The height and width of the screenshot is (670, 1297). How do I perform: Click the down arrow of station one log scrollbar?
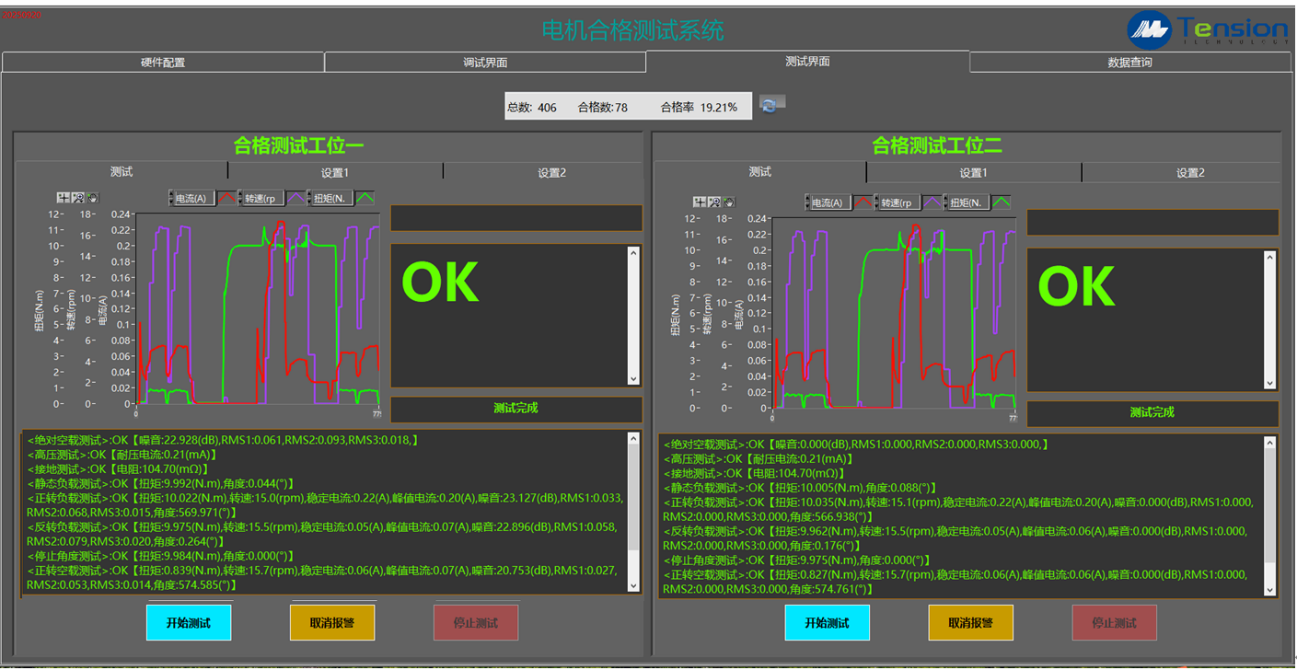point(632,588)
